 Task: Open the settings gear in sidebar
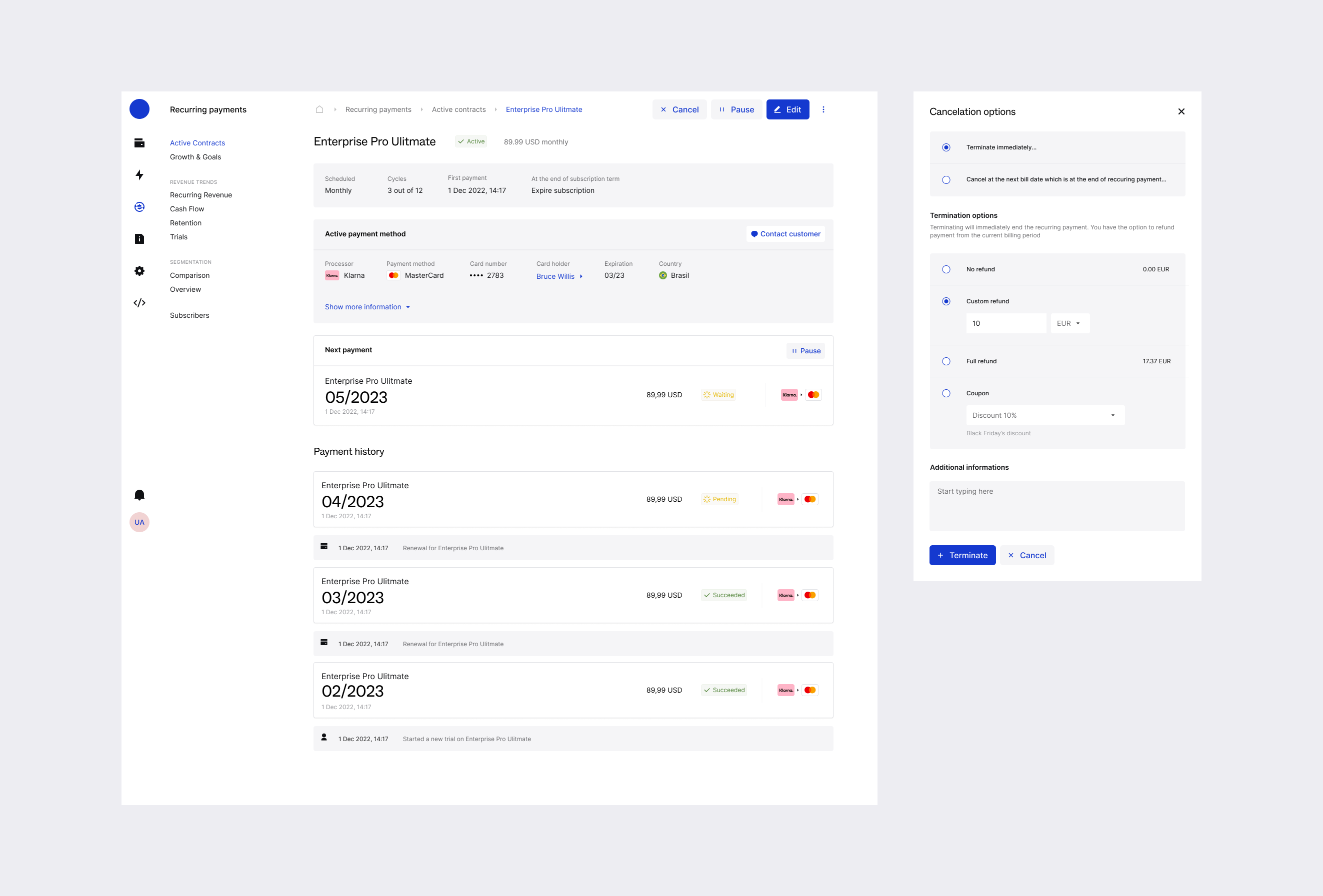point(139,271)
